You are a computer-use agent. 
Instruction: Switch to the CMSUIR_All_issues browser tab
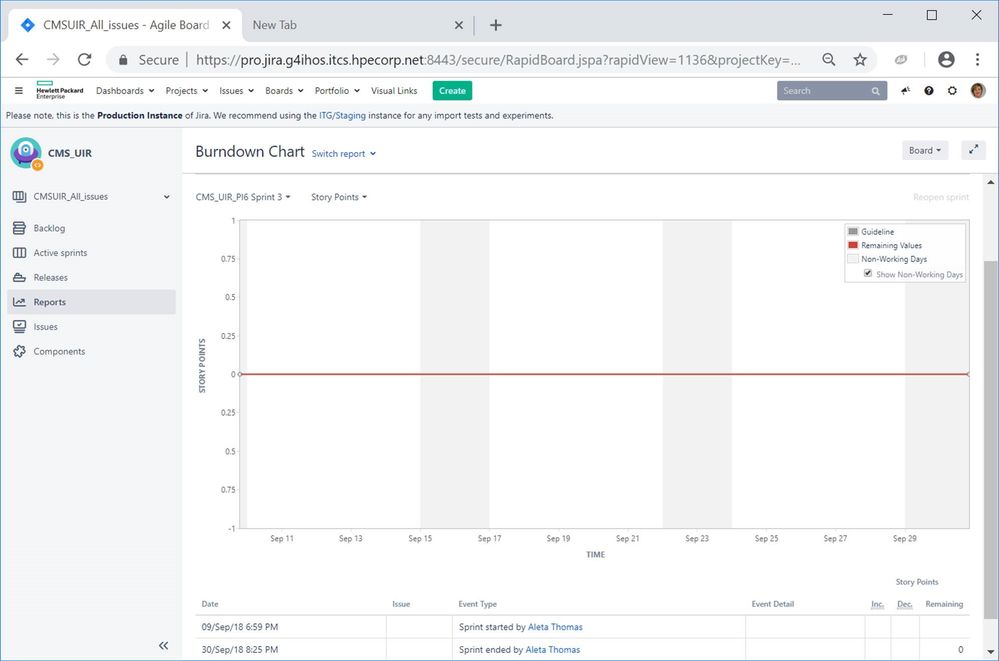(x=126, y=25)
